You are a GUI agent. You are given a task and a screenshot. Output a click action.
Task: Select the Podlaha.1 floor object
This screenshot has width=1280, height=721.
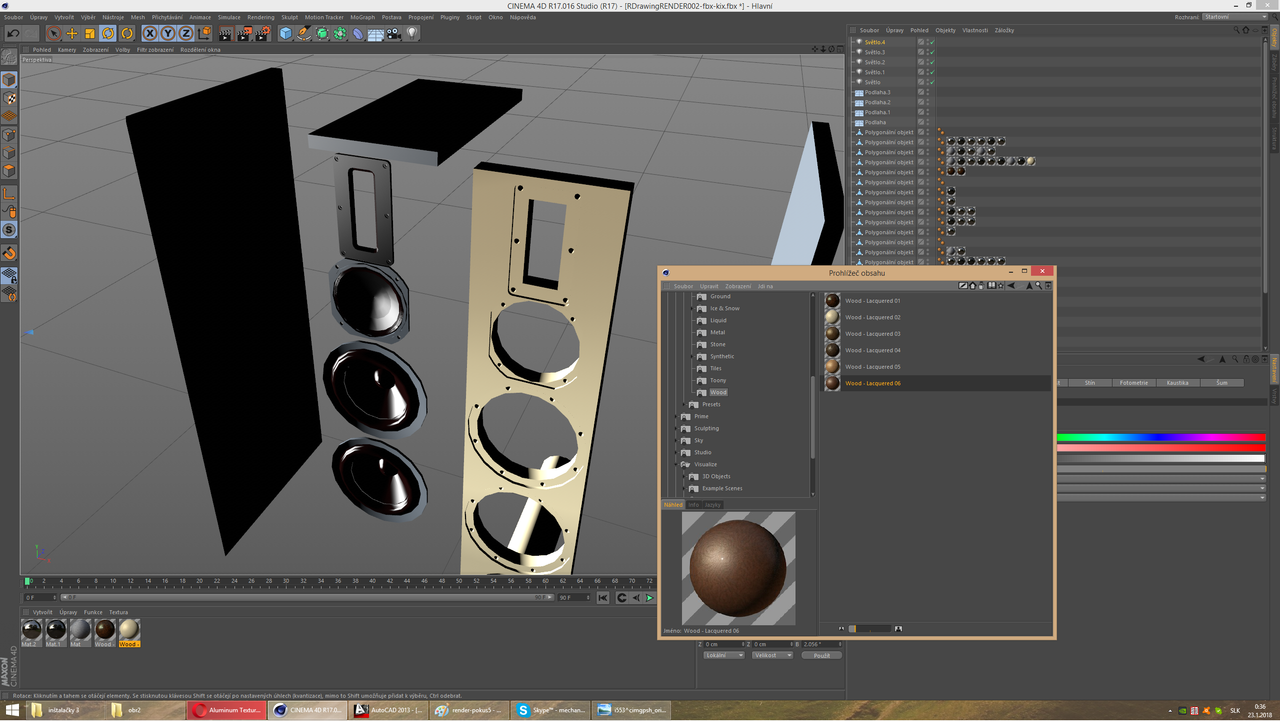(877, 112)
